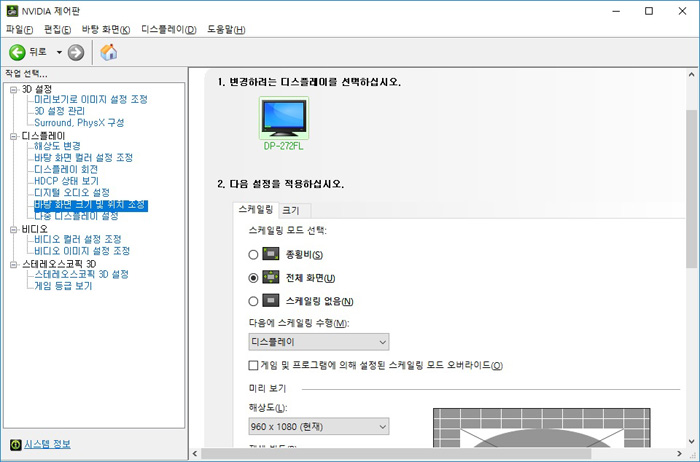
Task: Click the grey Forward arrow icon
Action: pos(76,52)
